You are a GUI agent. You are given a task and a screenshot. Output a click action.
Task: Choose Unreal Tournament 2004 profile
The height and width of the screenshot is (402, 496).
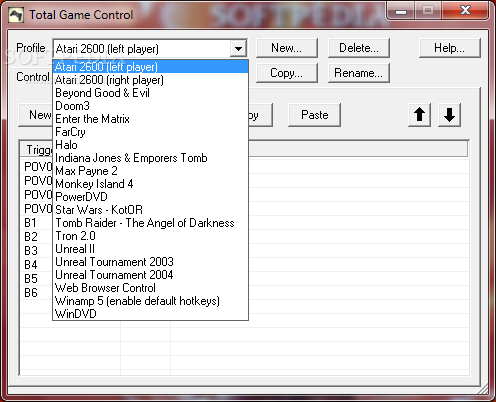pos(150,275)
